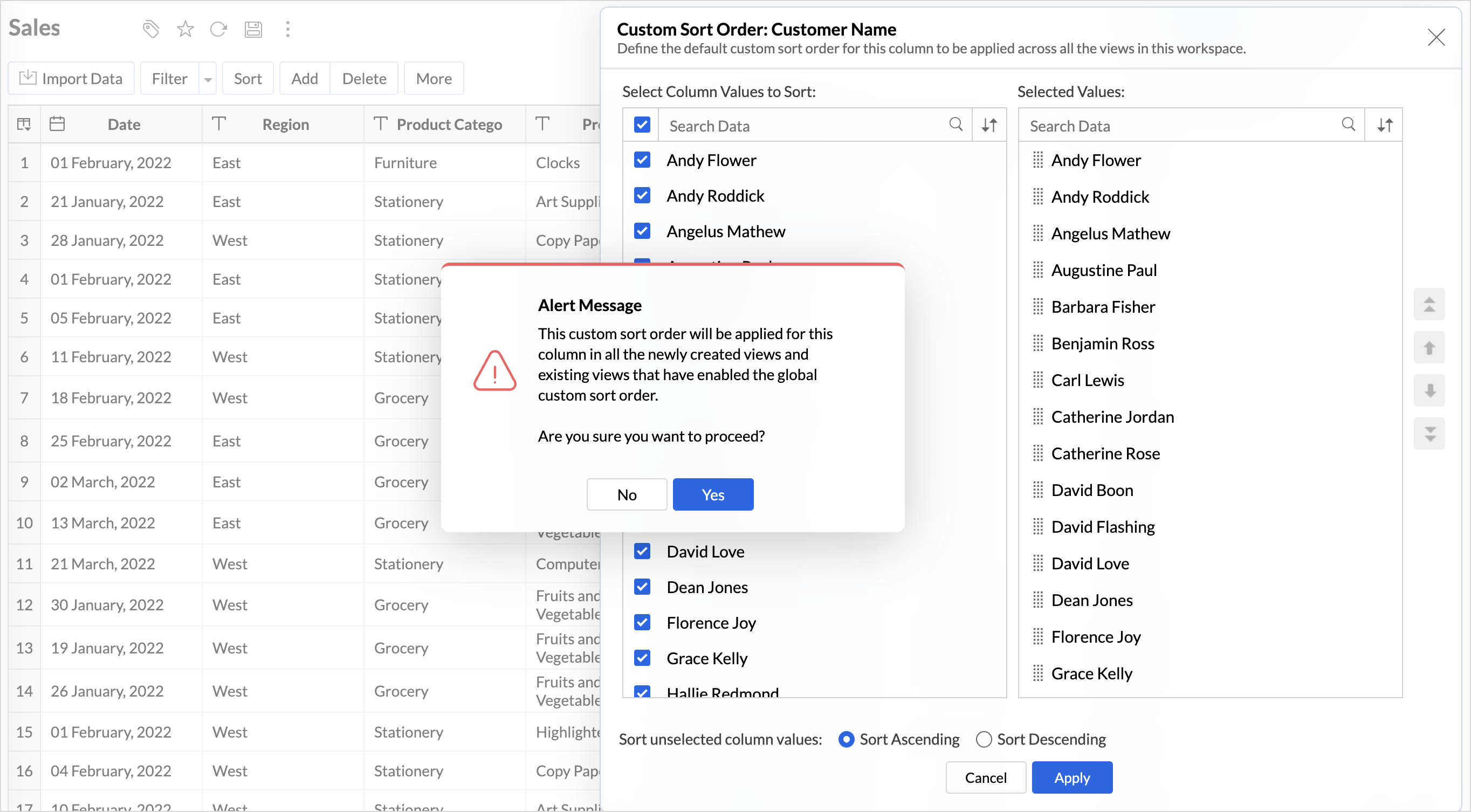
Task: Click the save disk icon
Action: tap(253, 29)
